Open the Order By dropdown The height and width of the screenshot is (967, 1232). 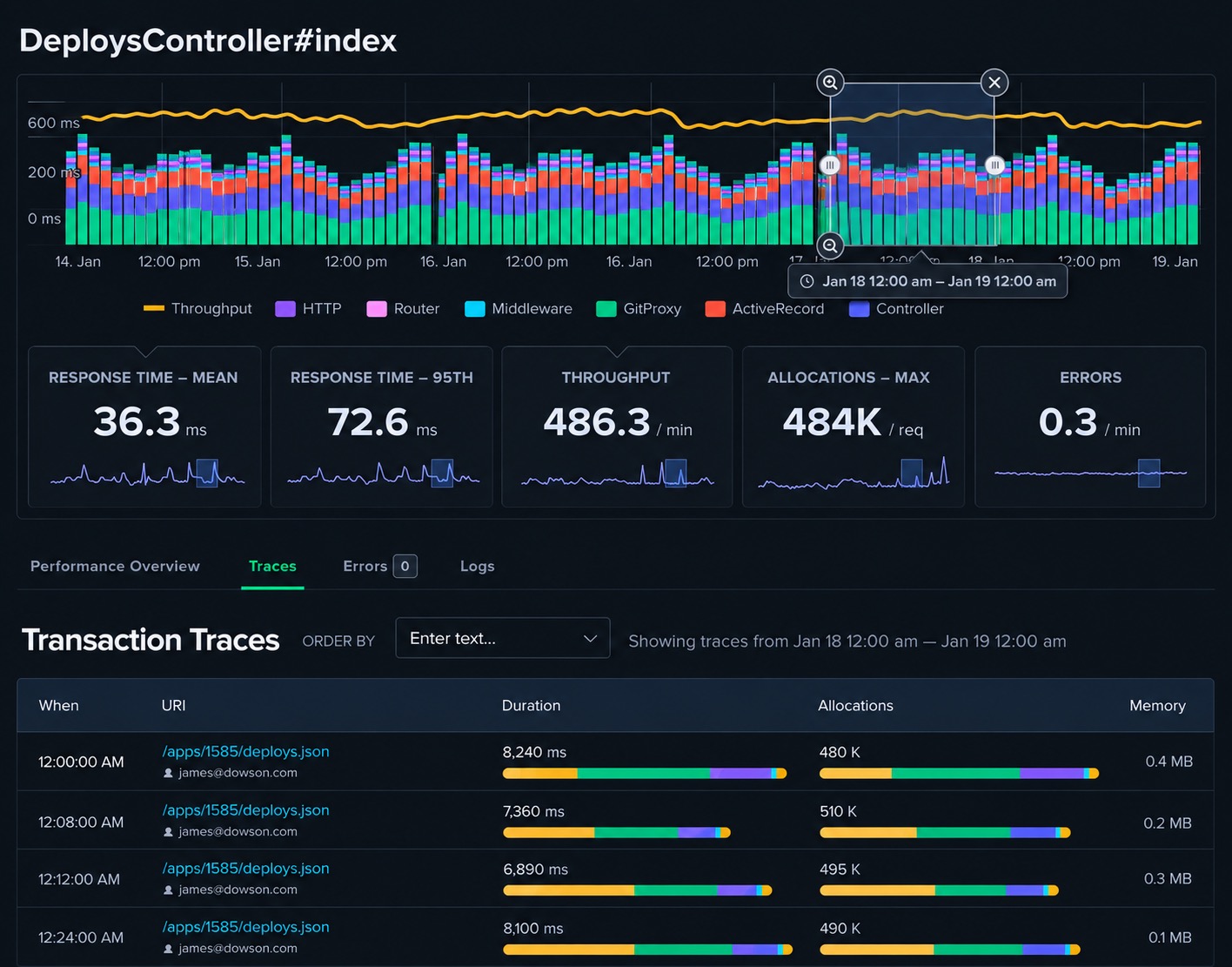502,638
